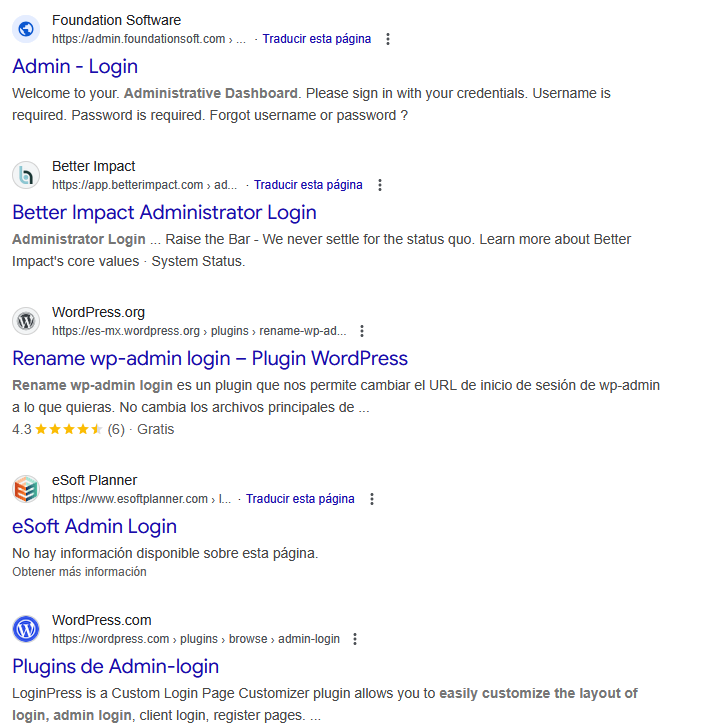Click "Traducir esta página" for Foundation Software
706x728 pixels.
pyautogui.click(x=316, y=39)
